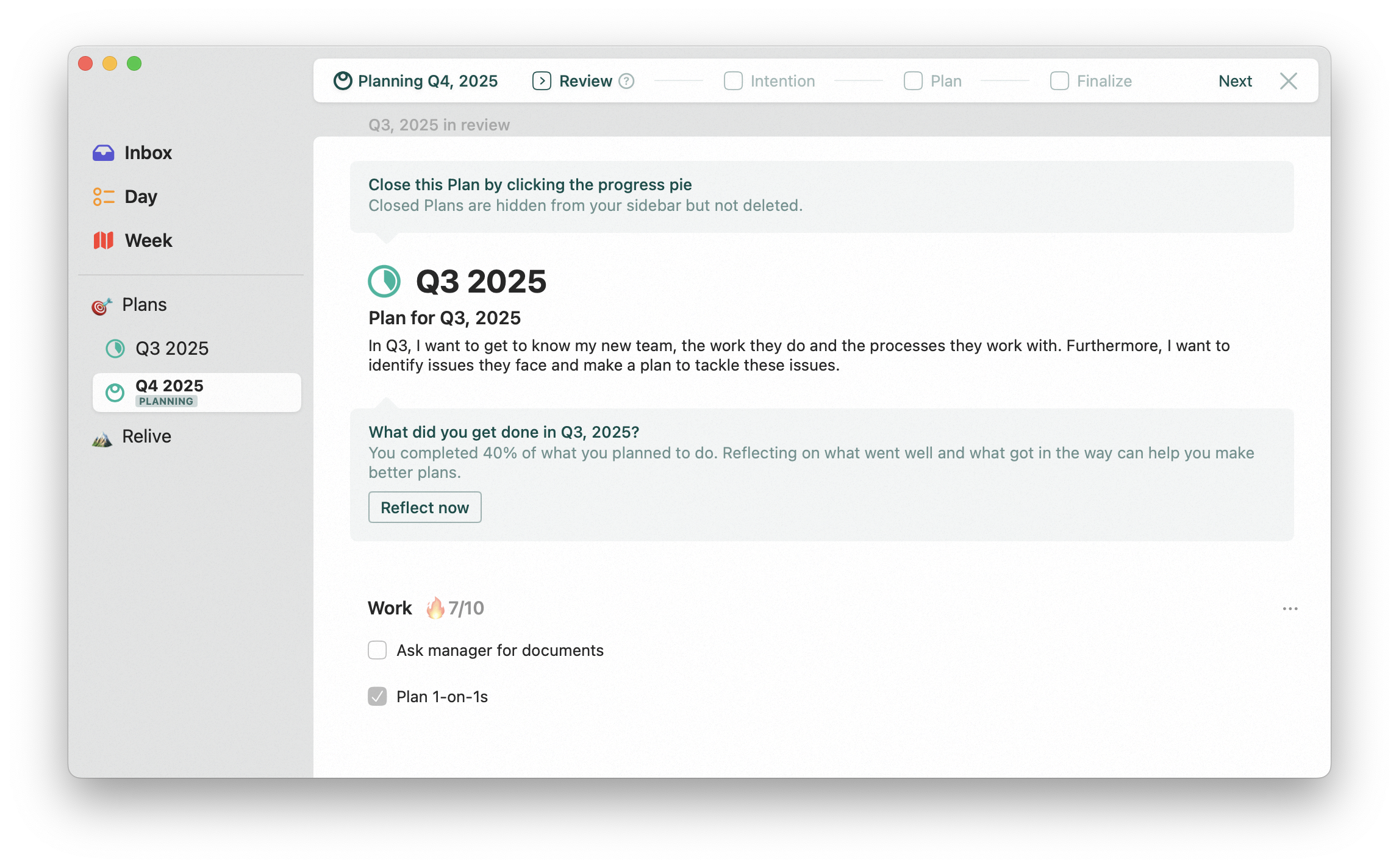Open the Q3 2025 plan in sidebar

point(172,349)
